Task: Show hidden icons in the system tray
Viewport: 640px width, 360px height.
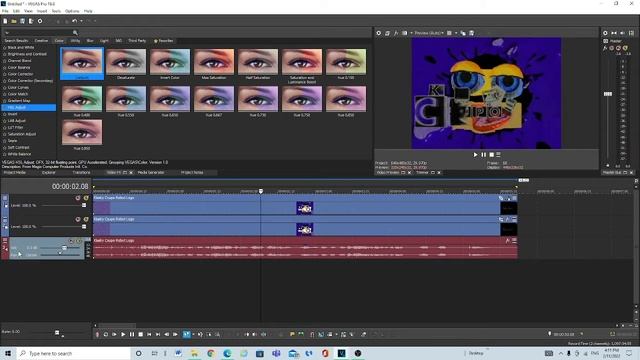Action: (x=561, y=353)
